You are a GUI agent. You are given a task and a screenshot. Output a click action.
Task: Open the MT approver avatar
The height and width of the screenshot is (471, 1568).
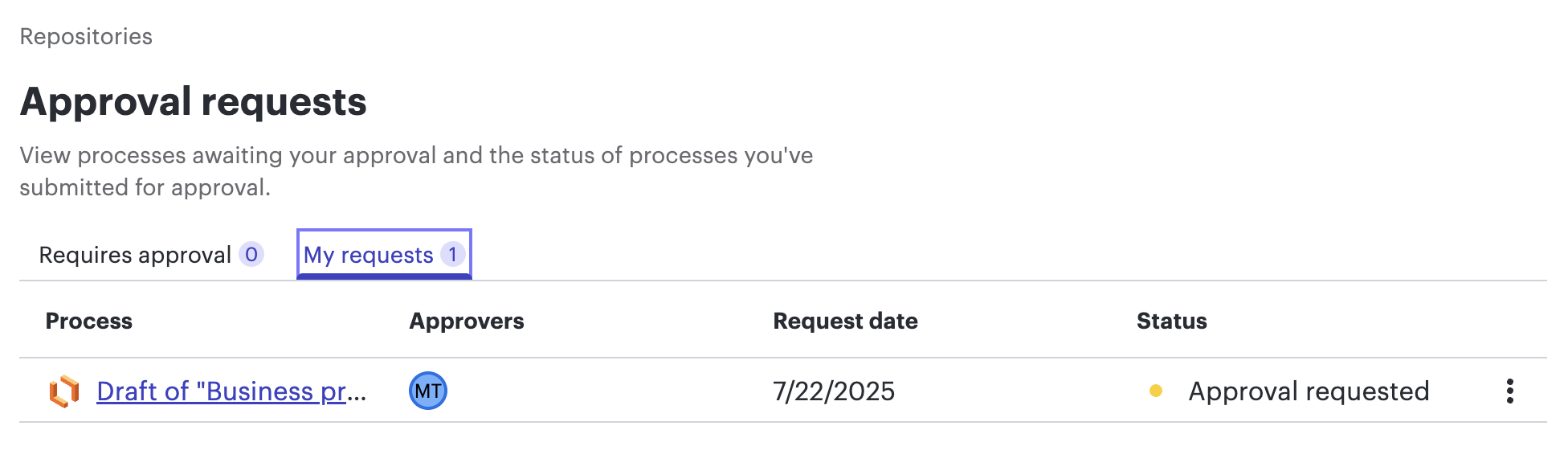pyautogui.click(x=428, y=391)
